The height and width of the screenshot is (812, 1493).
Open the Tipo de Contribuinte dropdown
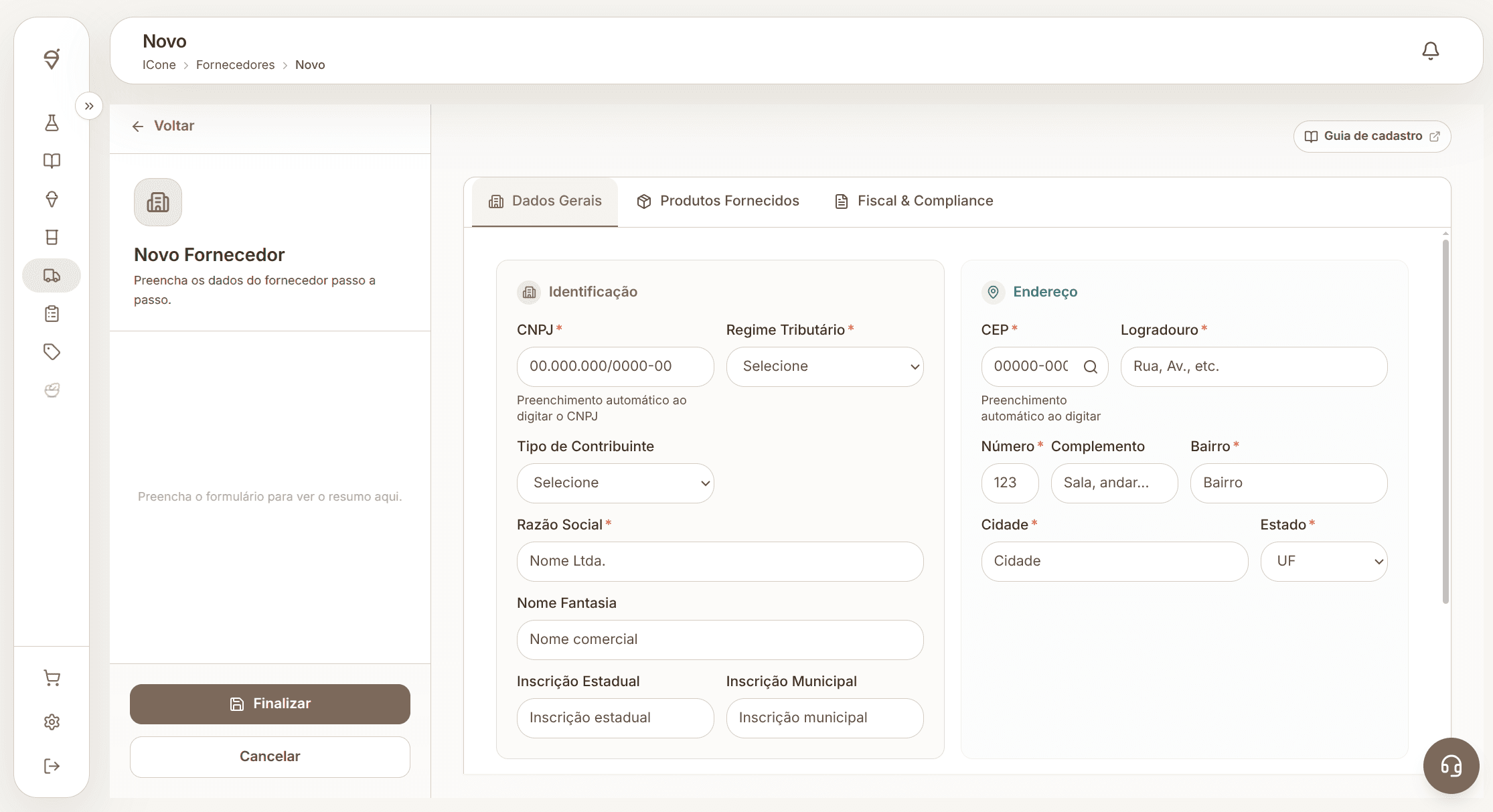tap(615, 483)
